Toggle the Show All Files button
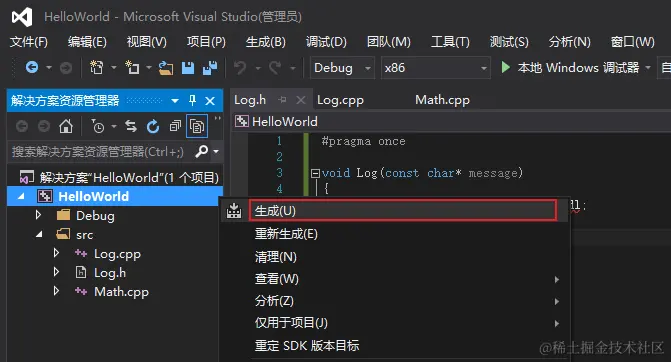 coord(197,126)
